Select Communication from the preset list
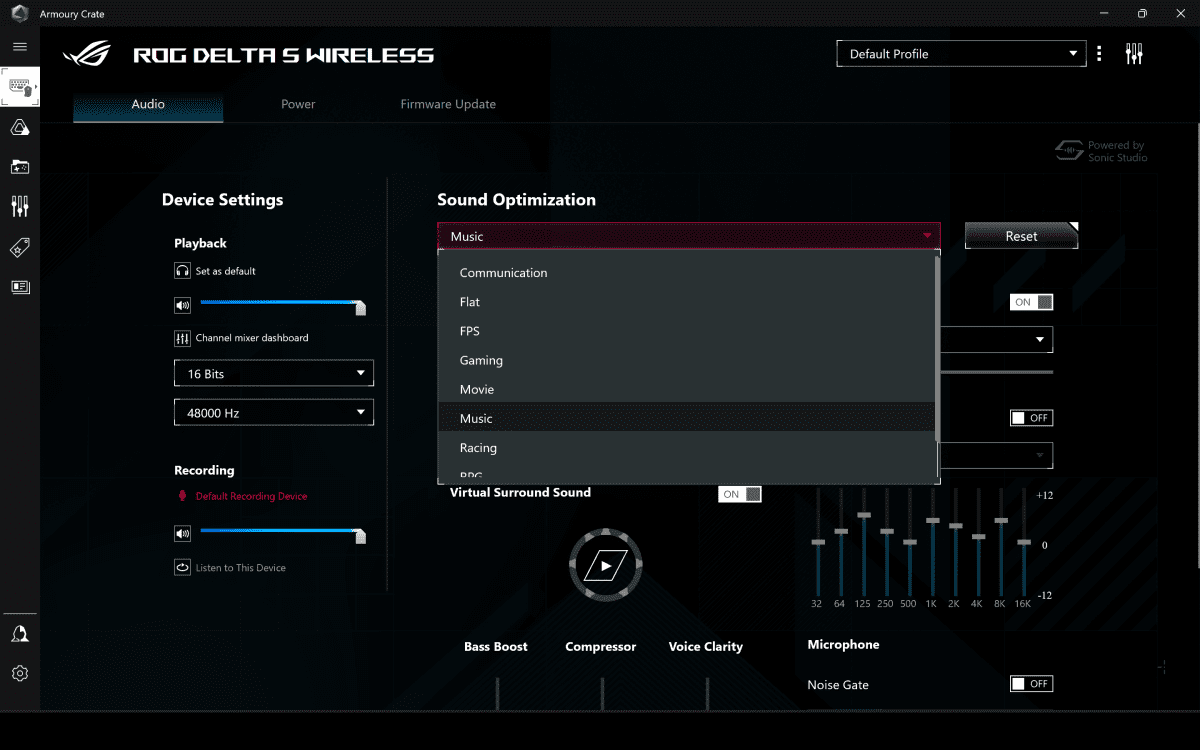Image resolution: width=1200 pixels, height=750 pixels. (686, 273)
